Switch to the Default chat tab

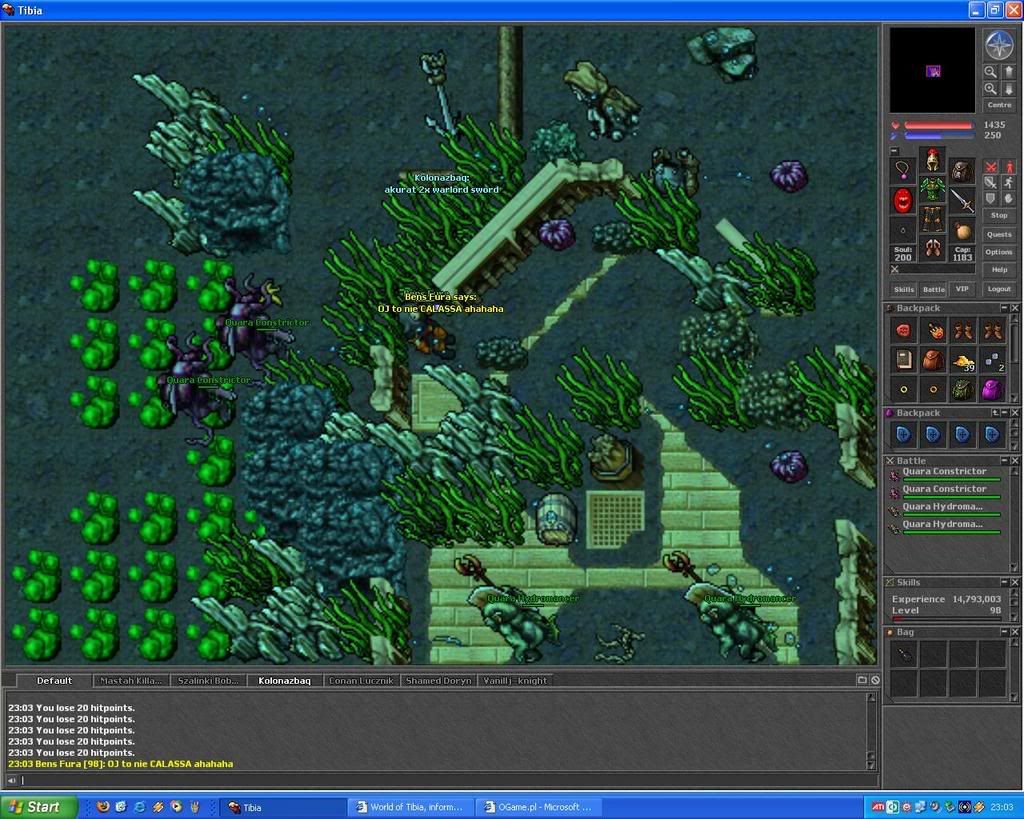(54, 681)
